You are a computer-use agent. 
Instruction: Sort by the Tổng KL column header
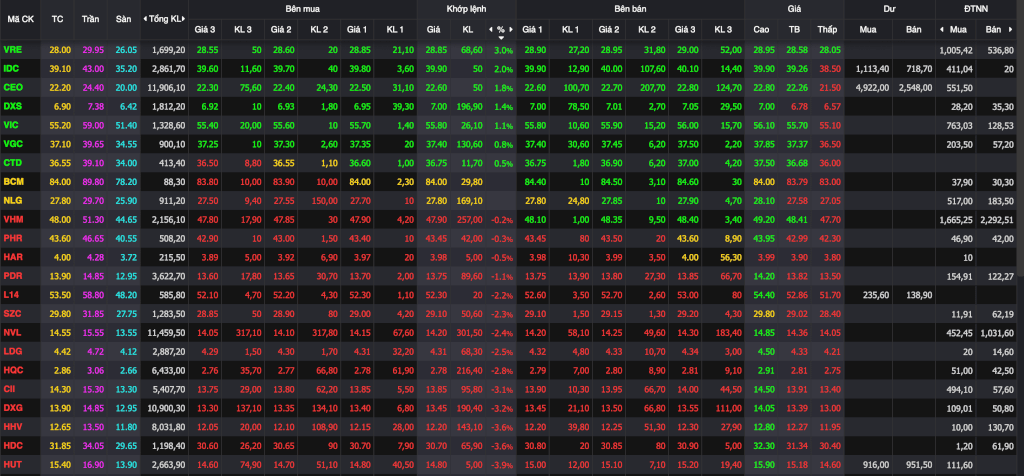(x=165, y=19)
